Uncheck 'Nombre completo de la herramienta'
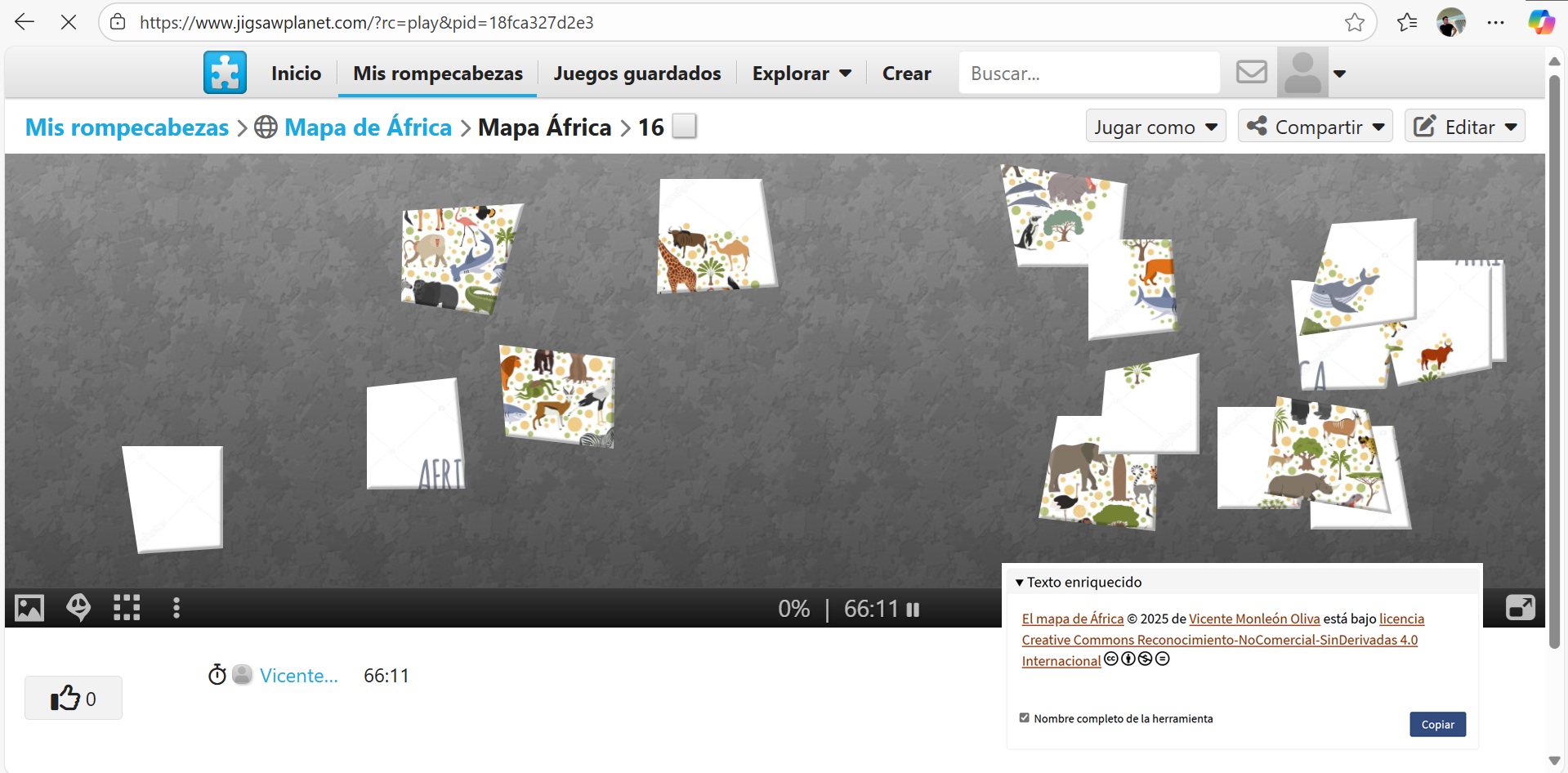1568x773 pixels. tap(1023, 717)
